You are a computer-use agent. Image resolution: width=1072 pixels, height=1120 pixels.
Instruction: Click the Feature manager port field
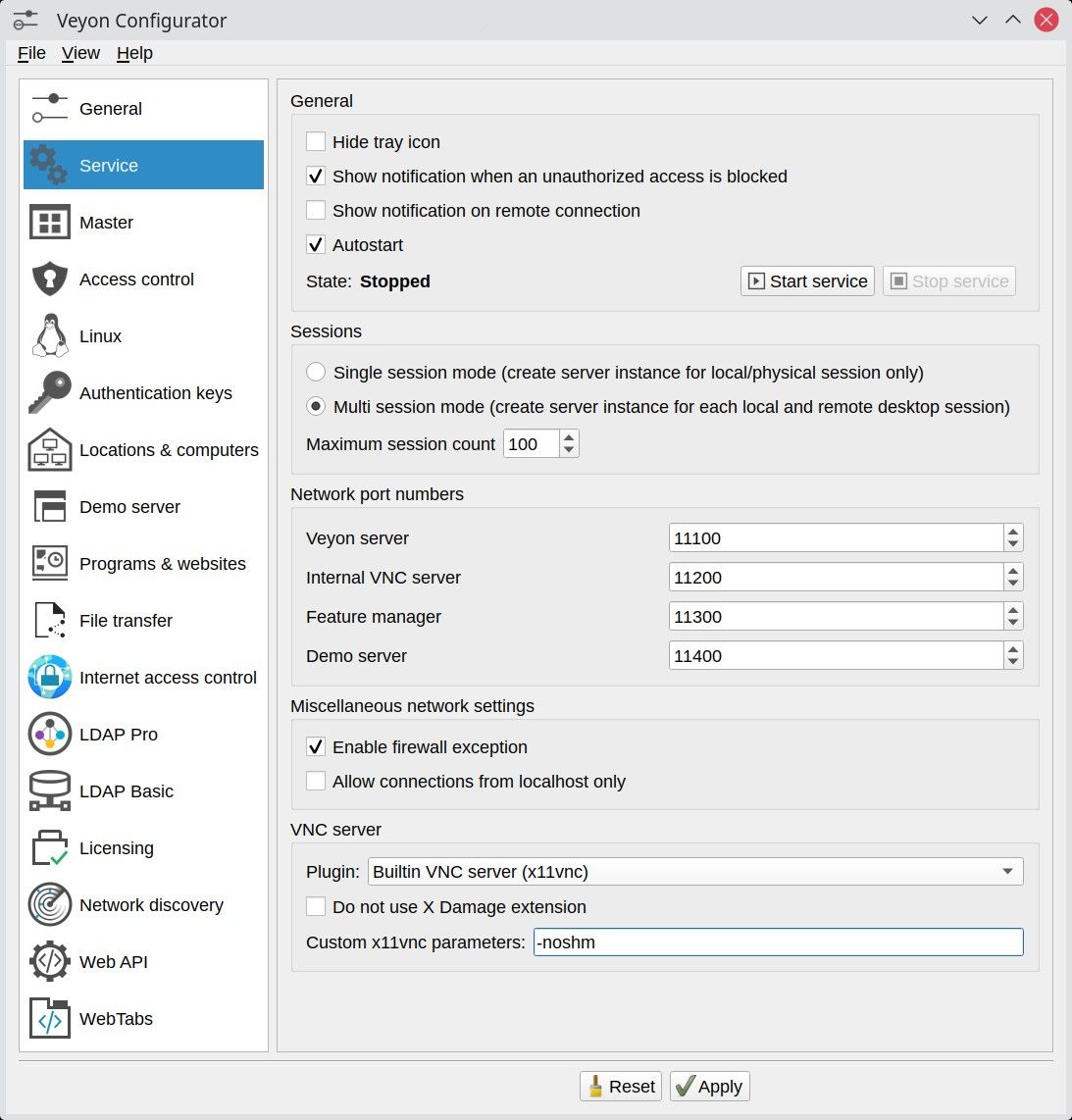(836, 617)
